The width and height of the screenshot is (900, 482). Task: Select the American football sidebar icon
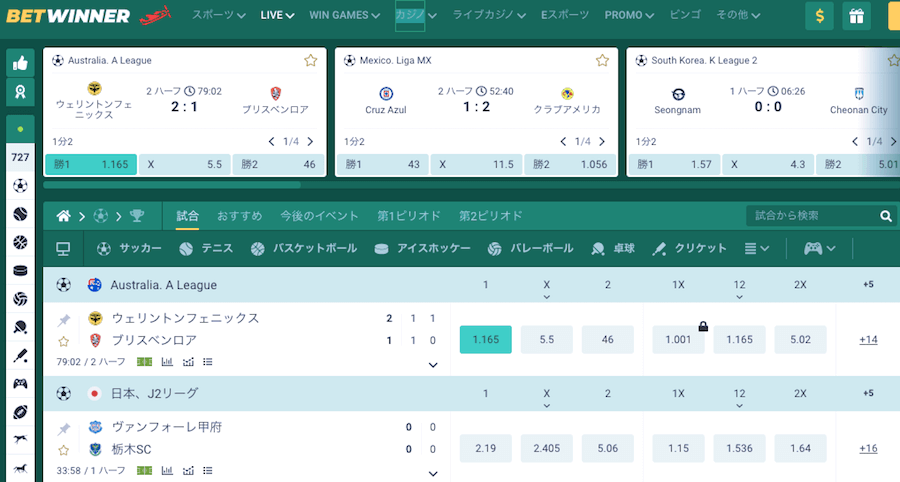20,412
